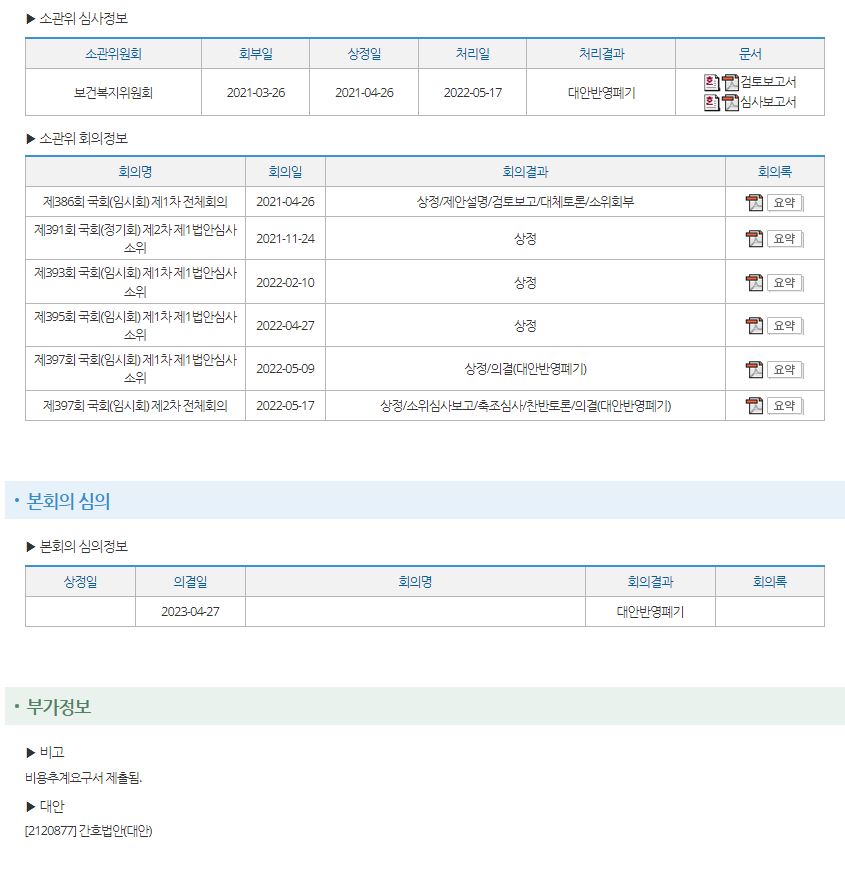The height and width of the screenshot is (875, 845).
Task: Select 보건복지위원회 committee cell
Action: point(113,93)
